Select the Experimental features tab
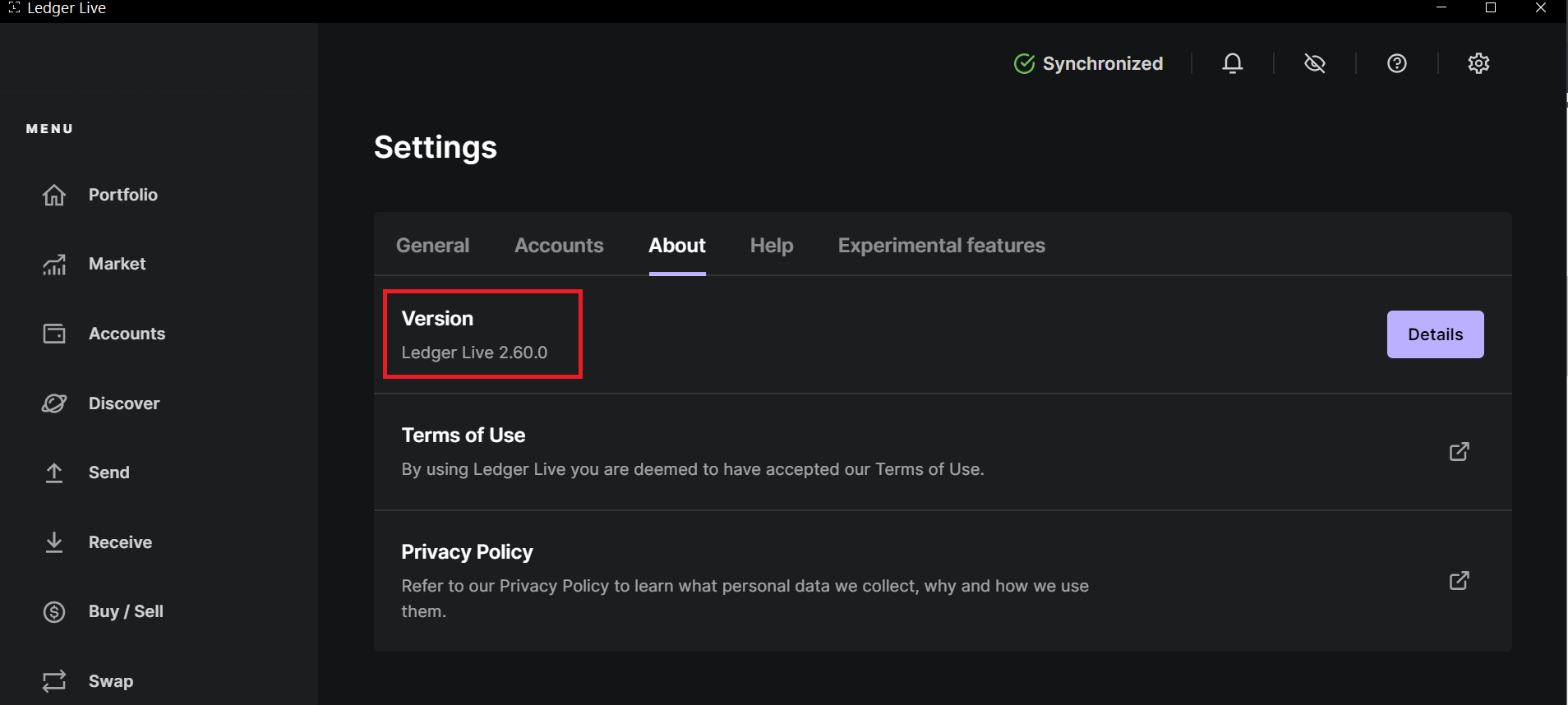Image resolution: width=1568 pixels, height=705 pixels. pyautogui.click(x=941, y=246)
